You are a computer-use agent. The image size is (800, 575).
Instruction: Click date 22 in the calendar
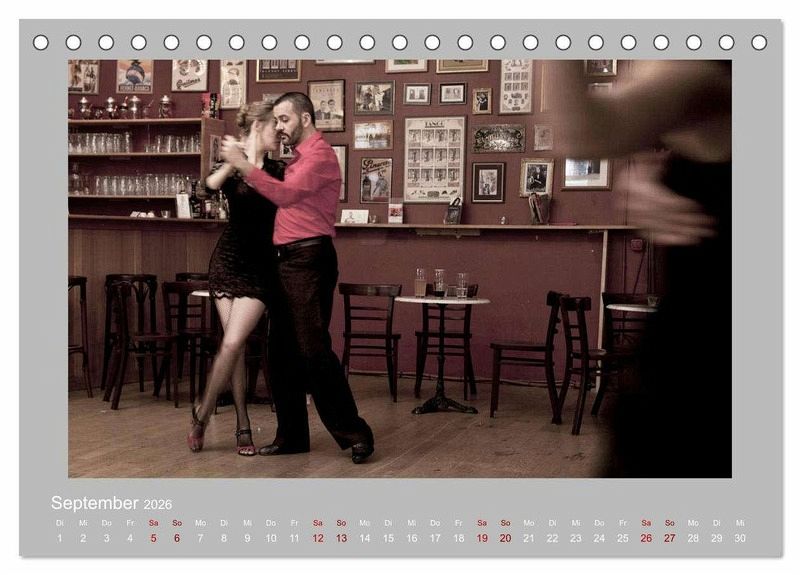pos(552,538)
